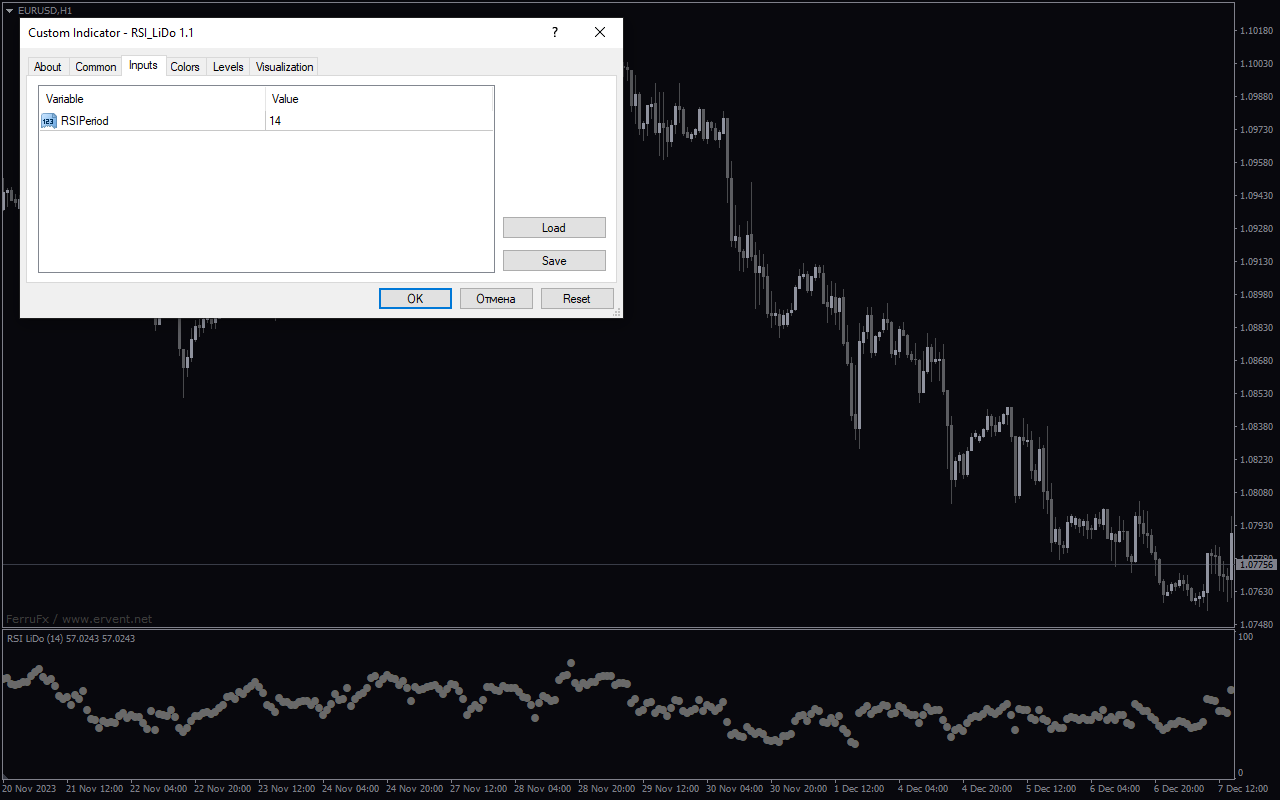The height and width of the screenshot is (800, 1280).
Task: Open the Visualization tab
Action: 284,67
